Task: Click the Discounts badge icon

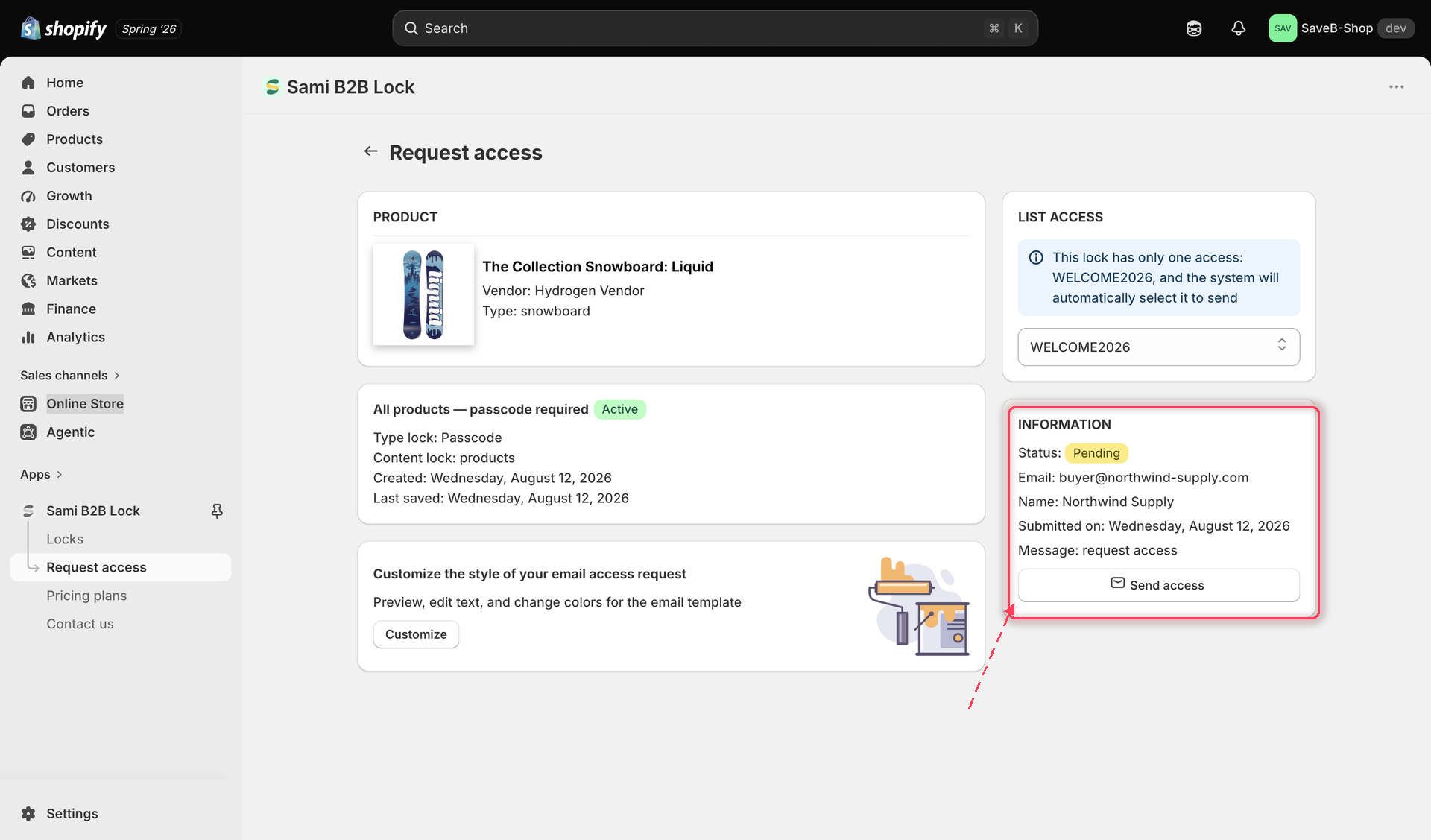Action: click(x=28, y=224)
